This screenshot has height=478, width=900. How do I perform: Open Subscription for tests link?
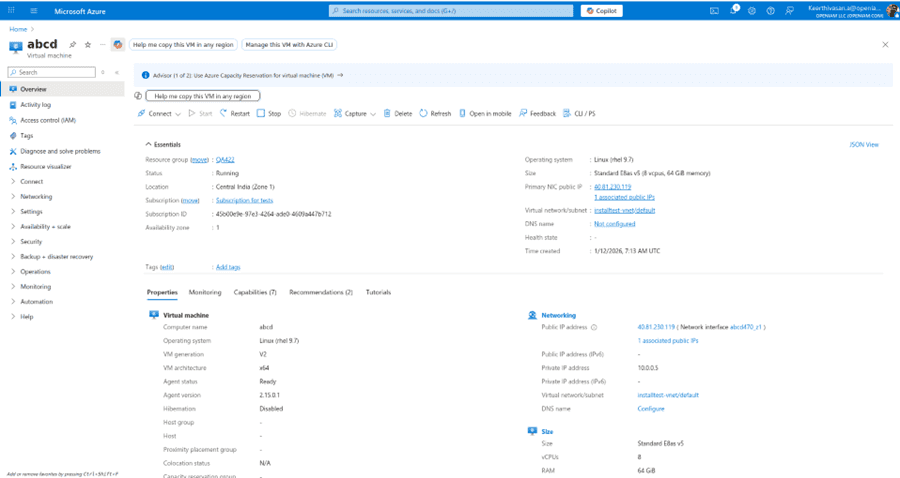point(245,200)
